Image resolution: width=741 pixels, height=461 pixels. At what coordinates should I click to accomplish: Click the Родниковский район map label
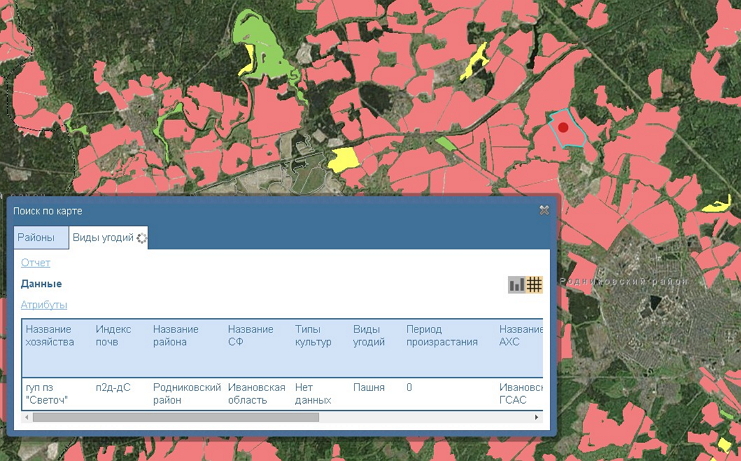click(x=624, y=282)
